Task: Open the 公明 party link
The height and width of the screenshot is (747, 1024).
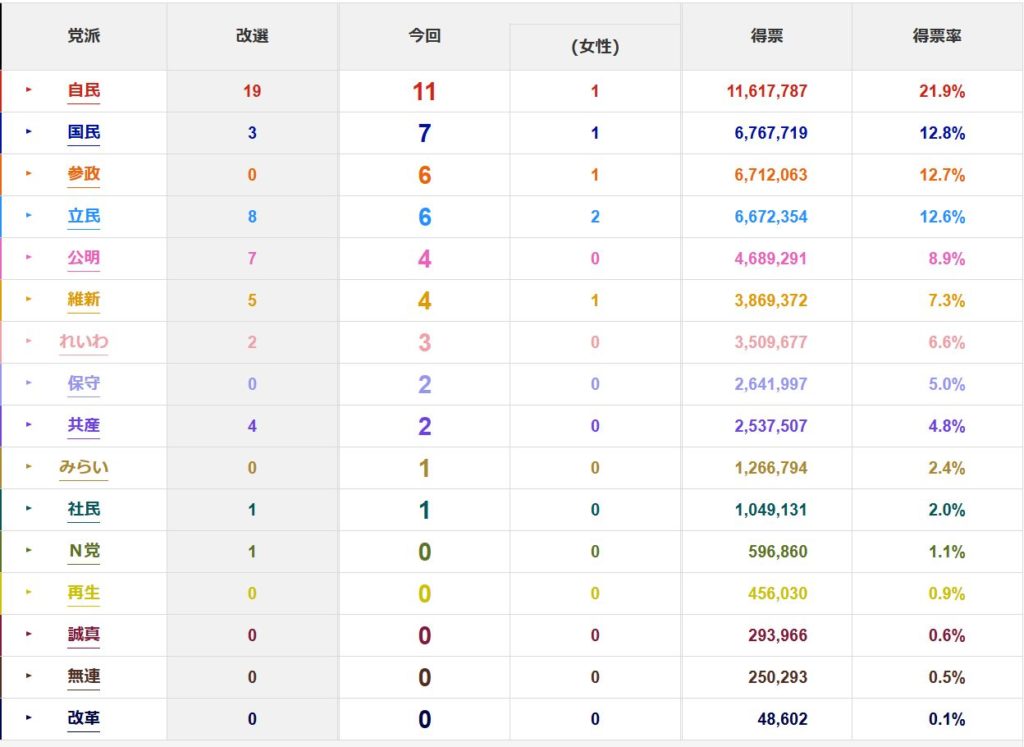Action: (x=84, y=258)
